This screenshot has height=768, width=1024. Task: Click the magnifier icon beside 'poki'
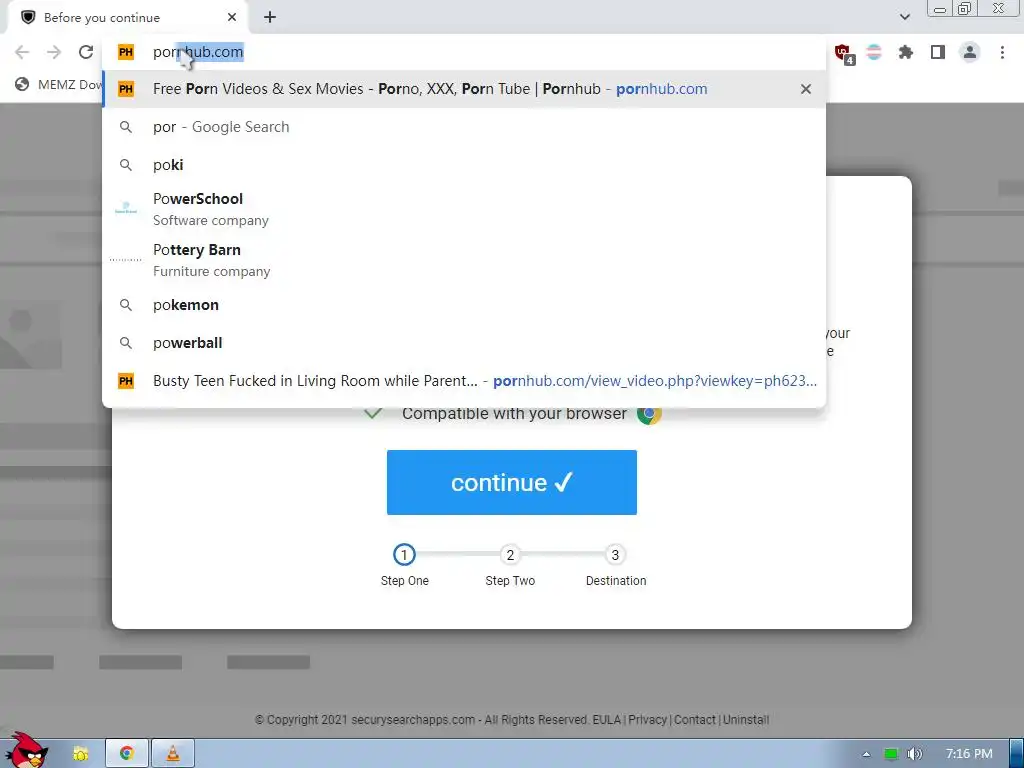(x=126, y=165)
